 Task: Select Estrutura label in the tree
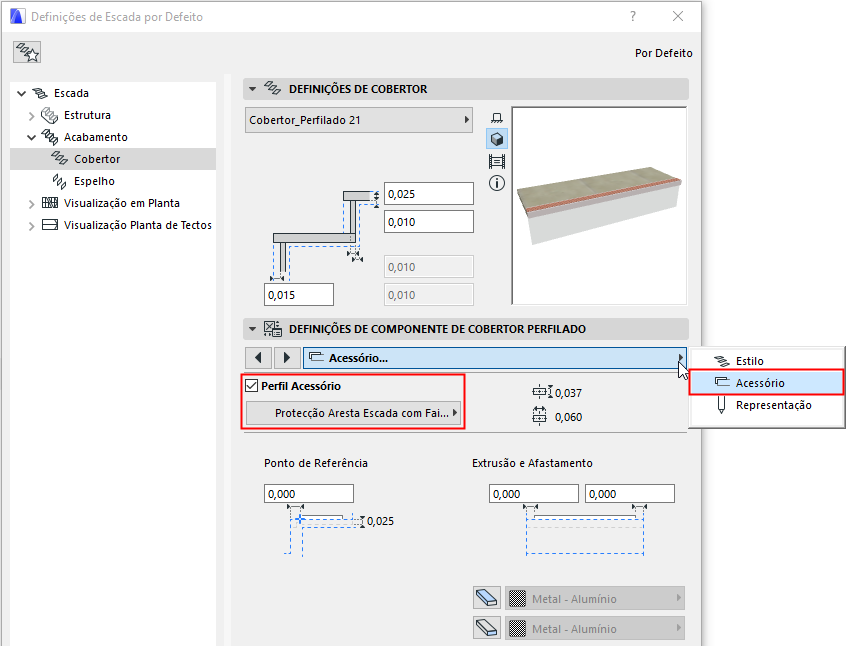coord(87,115)
